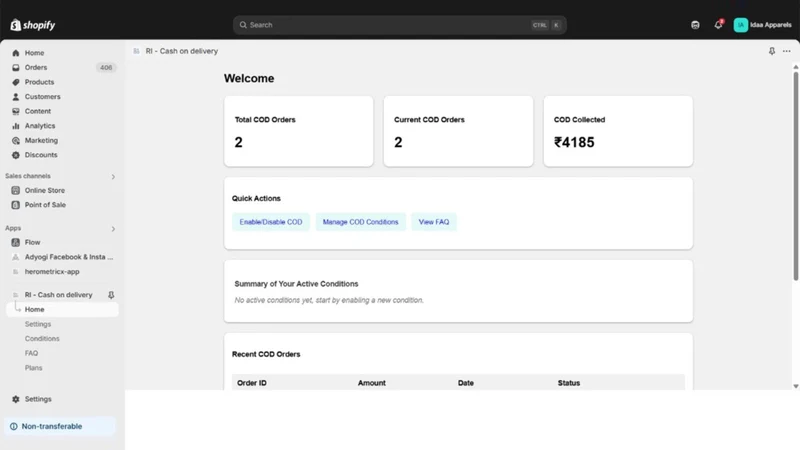Viewport: 800px width, 450px height.
Task: Click the Manage COD Conditions button
Action: click(x=360, y=222)
